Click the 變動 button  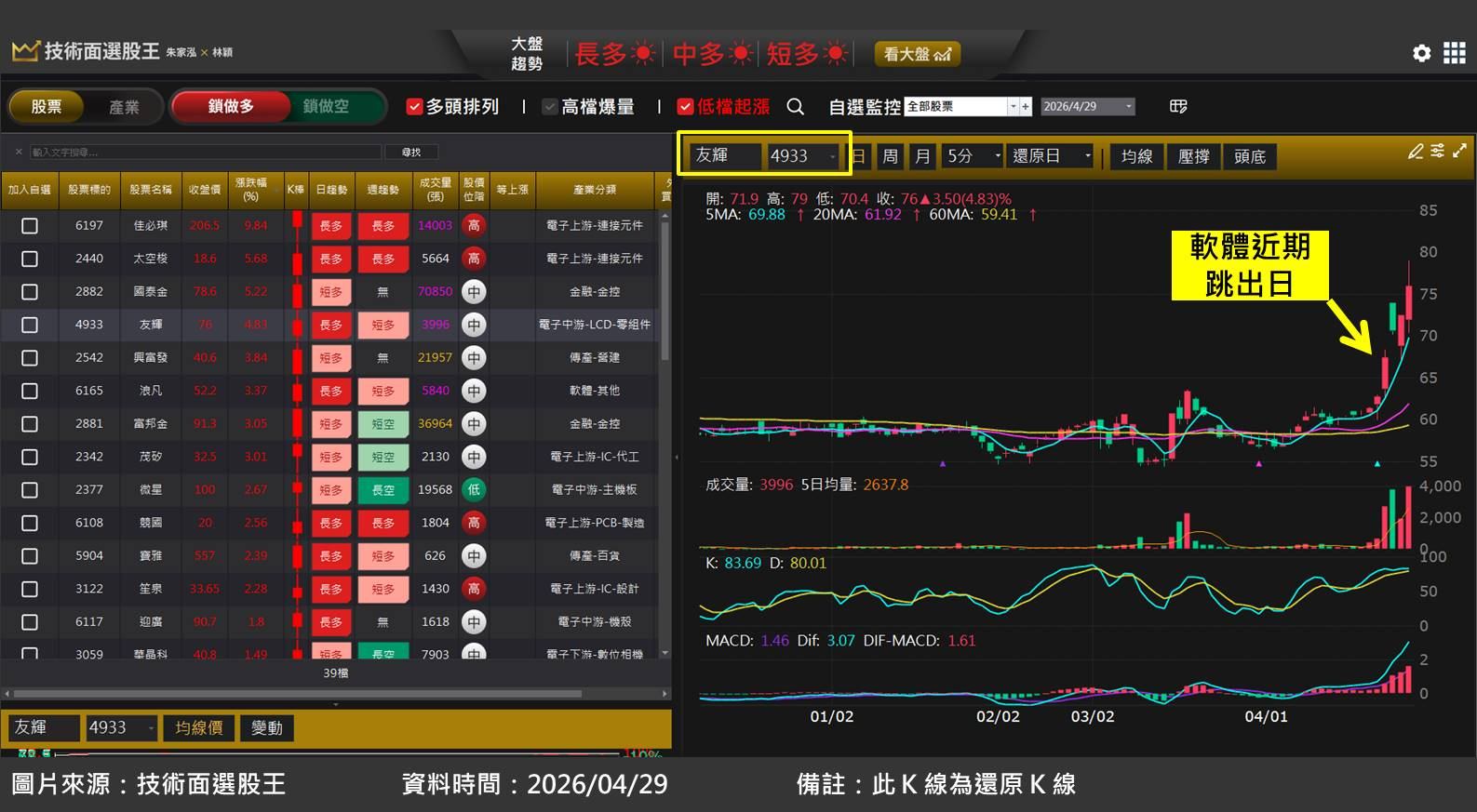pyautogui.click(x=267, y=728)
